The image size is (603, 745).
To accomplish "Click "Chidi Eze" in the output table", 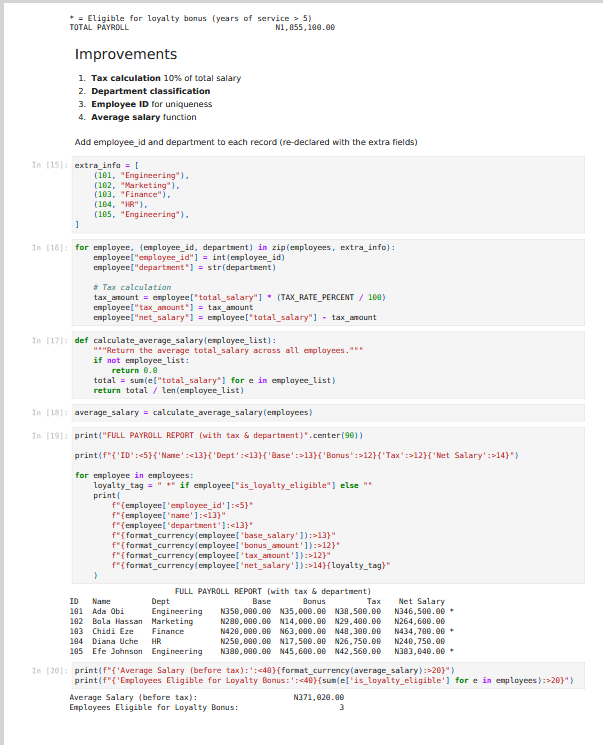I will point(113,631).
